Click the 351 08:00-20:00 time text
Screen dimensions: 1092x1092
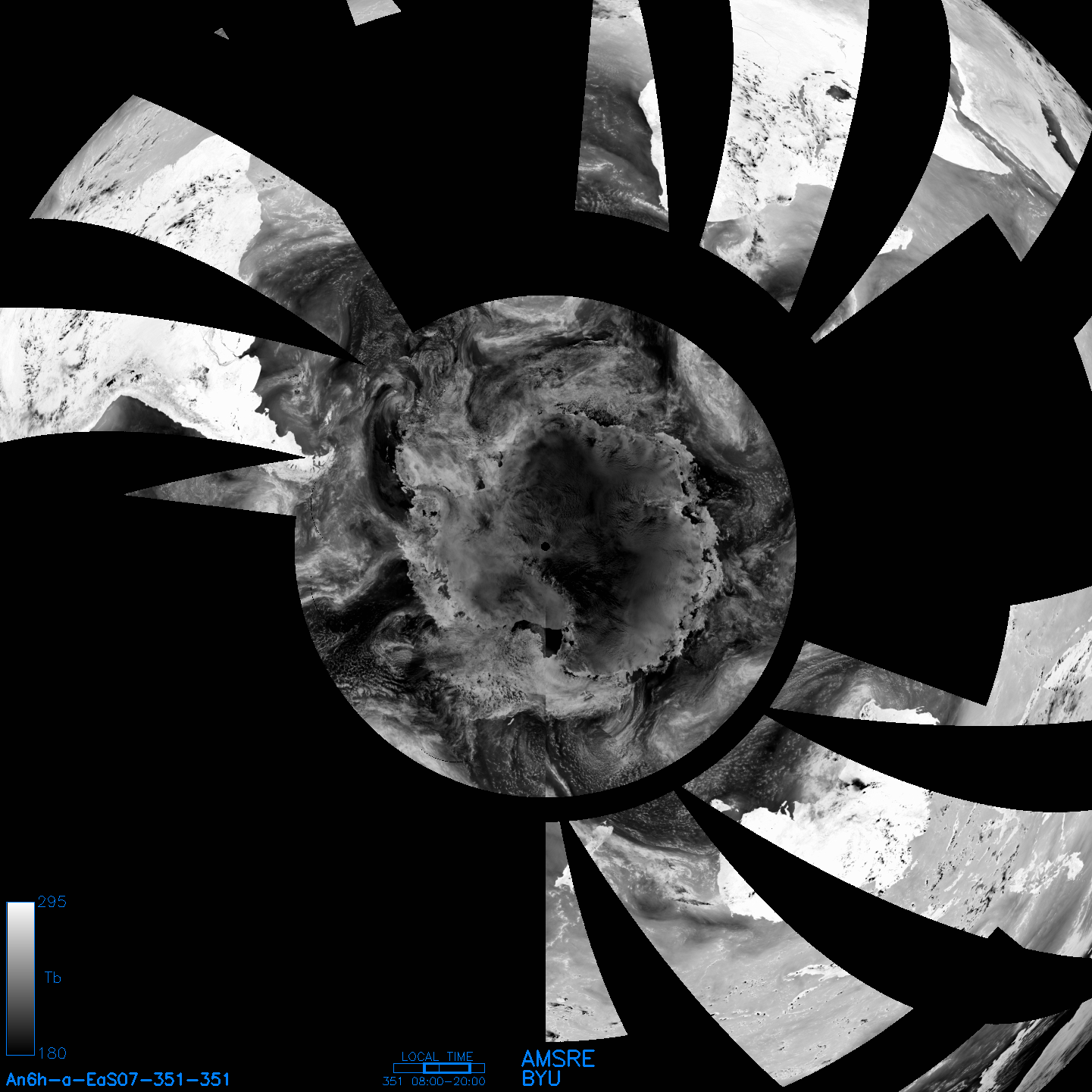pyautogui.click(x=434, y=1081)
